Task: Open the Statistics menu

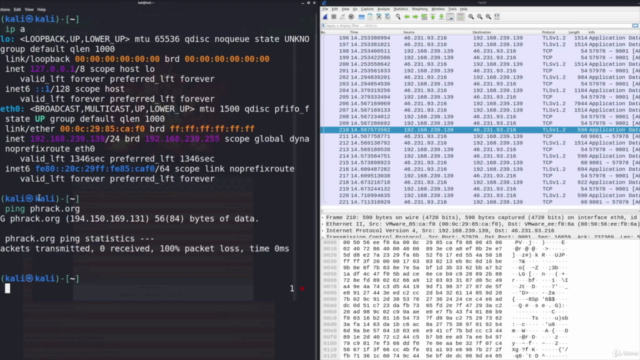Action: pos(400,9)
